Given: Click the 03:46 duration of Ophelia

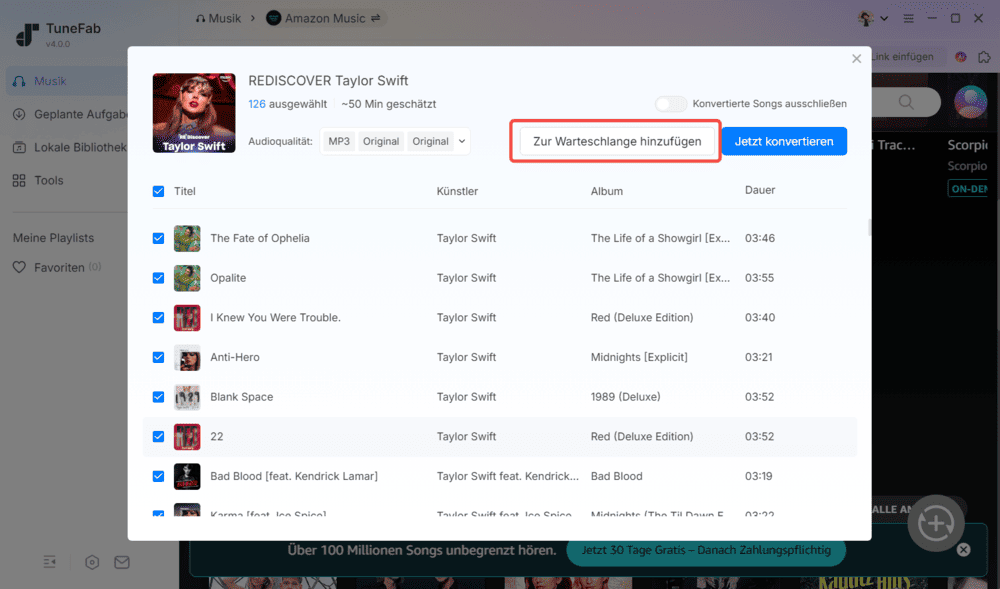Looking at the screenshot, I should tap(760, 238).
